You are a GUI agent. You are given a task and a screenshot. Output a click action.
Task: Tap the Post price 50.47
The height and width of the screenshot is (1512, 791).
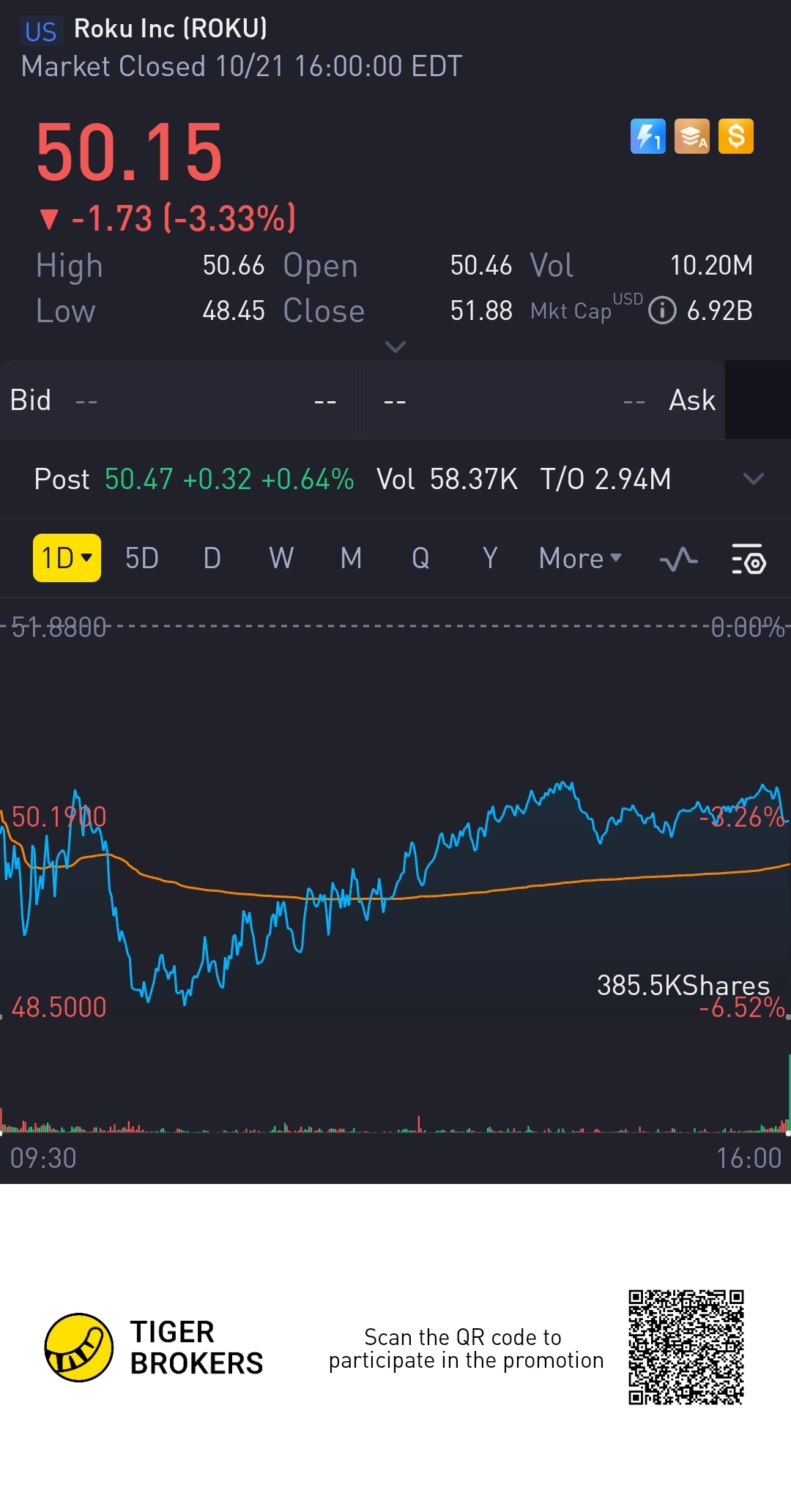coord(139,479)
